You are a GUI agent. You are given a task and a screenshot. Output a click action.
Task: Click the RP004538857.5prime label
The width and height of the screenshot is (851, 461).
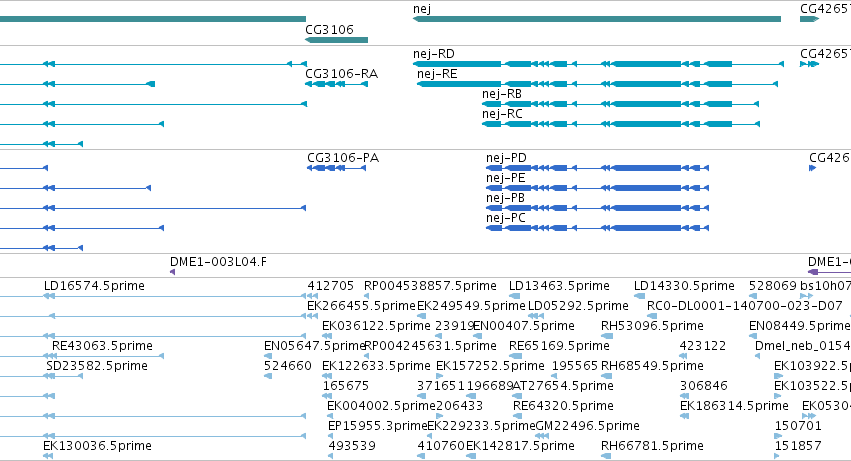coord(430,286)
